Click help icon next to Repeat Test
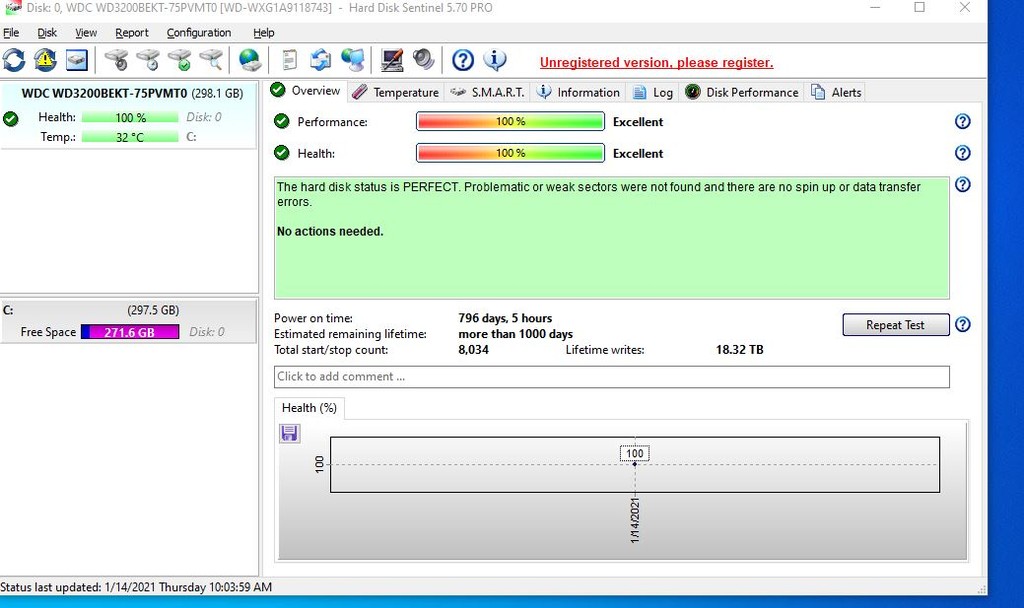The image size is (1024, 608). (x=963, y=325)
